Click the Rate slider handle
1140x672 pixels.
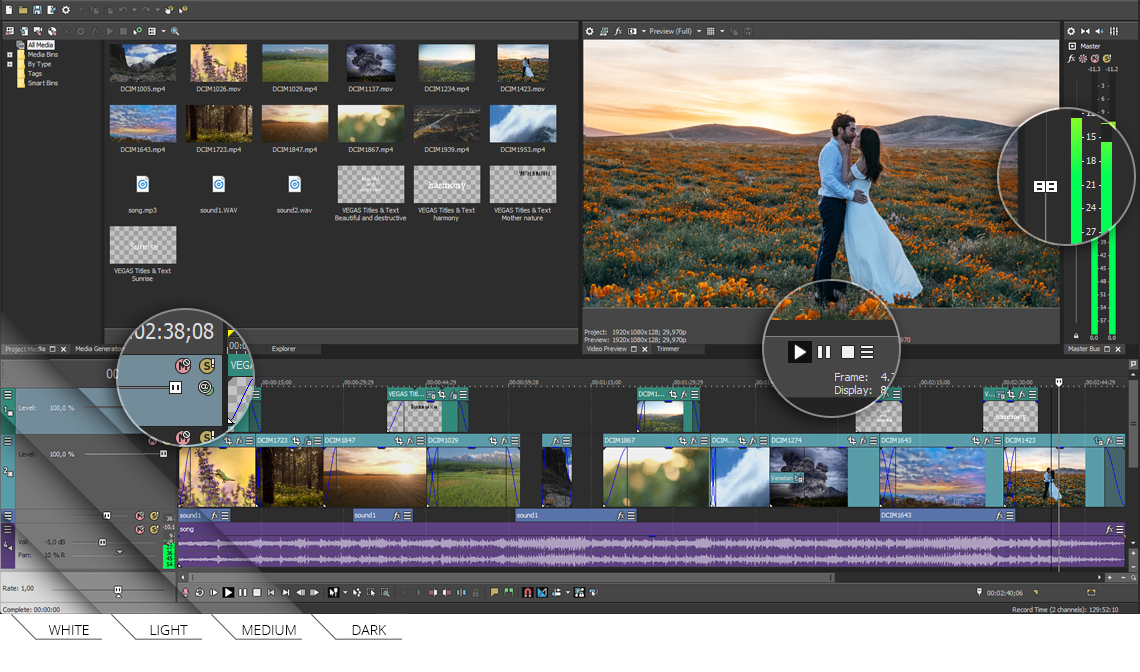(x=118, y=590)
